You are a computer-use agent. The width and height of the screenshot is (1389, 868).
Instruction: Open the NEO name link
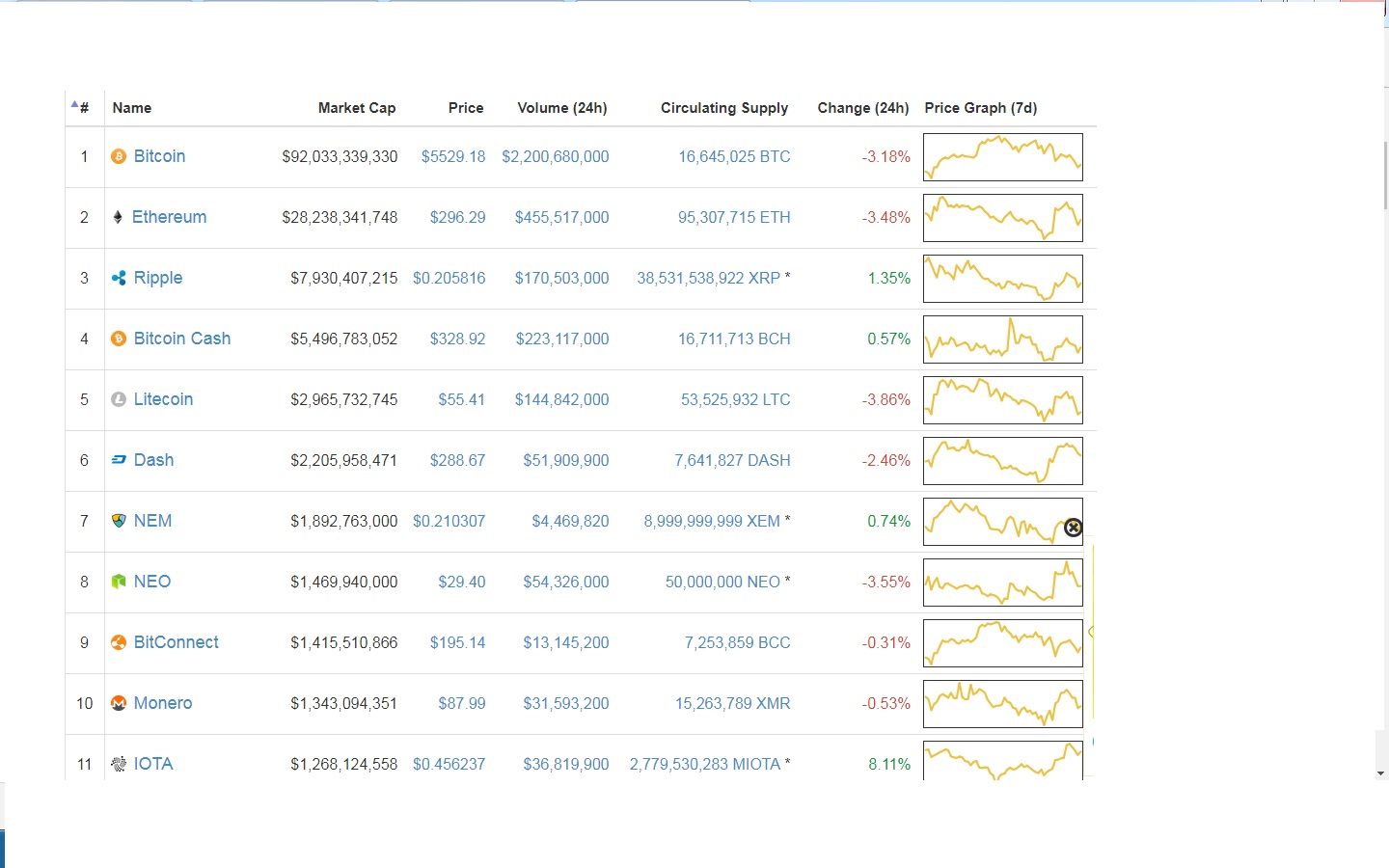tap(152, 582)
